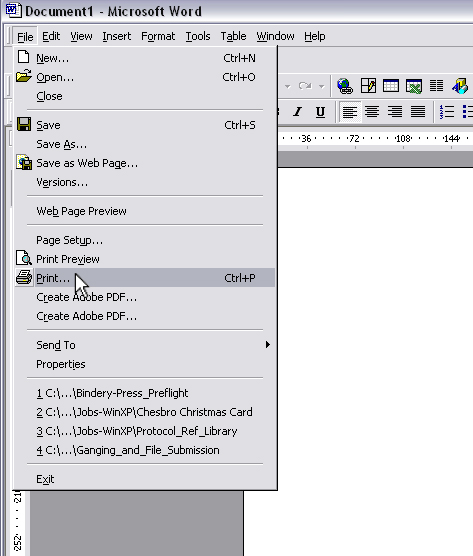The image size is (473, 556).
Task: Select Properties in the File menu
Action: coord(145,364)
